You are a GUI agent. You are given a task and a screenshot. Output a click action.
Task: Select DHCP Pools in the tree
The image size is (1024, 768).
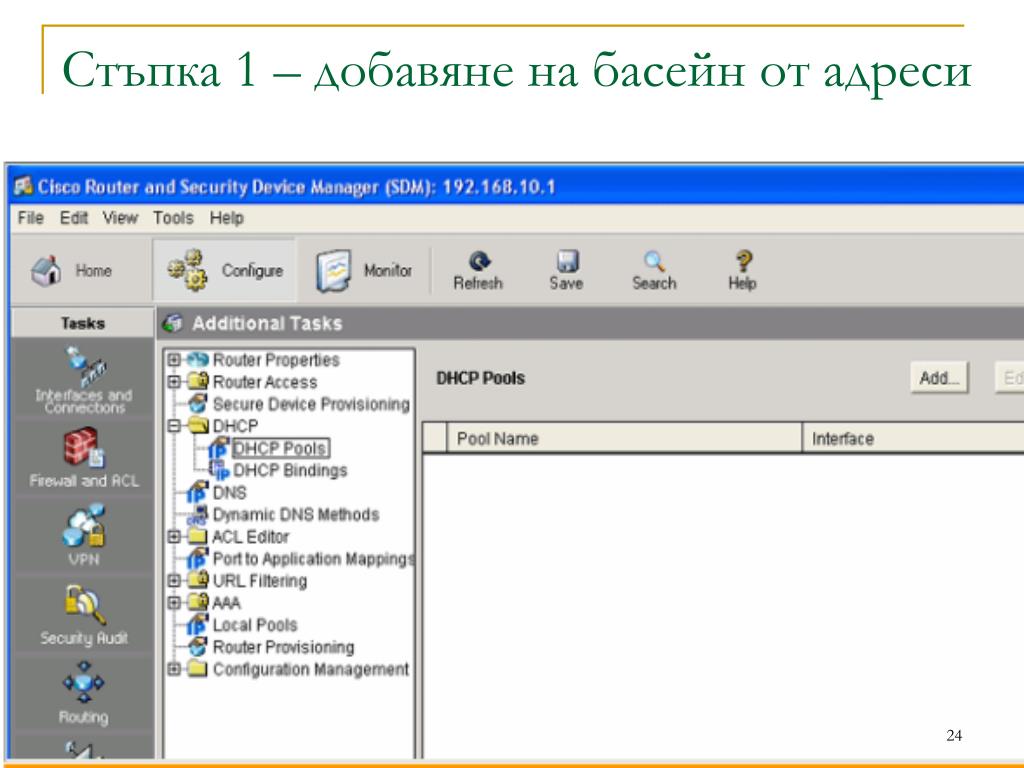(280, 449)
